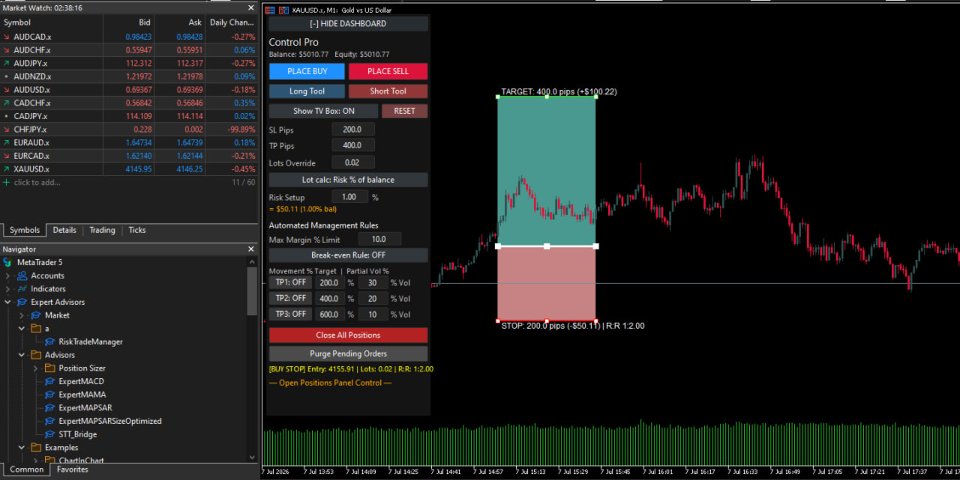Click the Advisors folder icon
This screenshot has height=480, width=960.
[36, 355]
